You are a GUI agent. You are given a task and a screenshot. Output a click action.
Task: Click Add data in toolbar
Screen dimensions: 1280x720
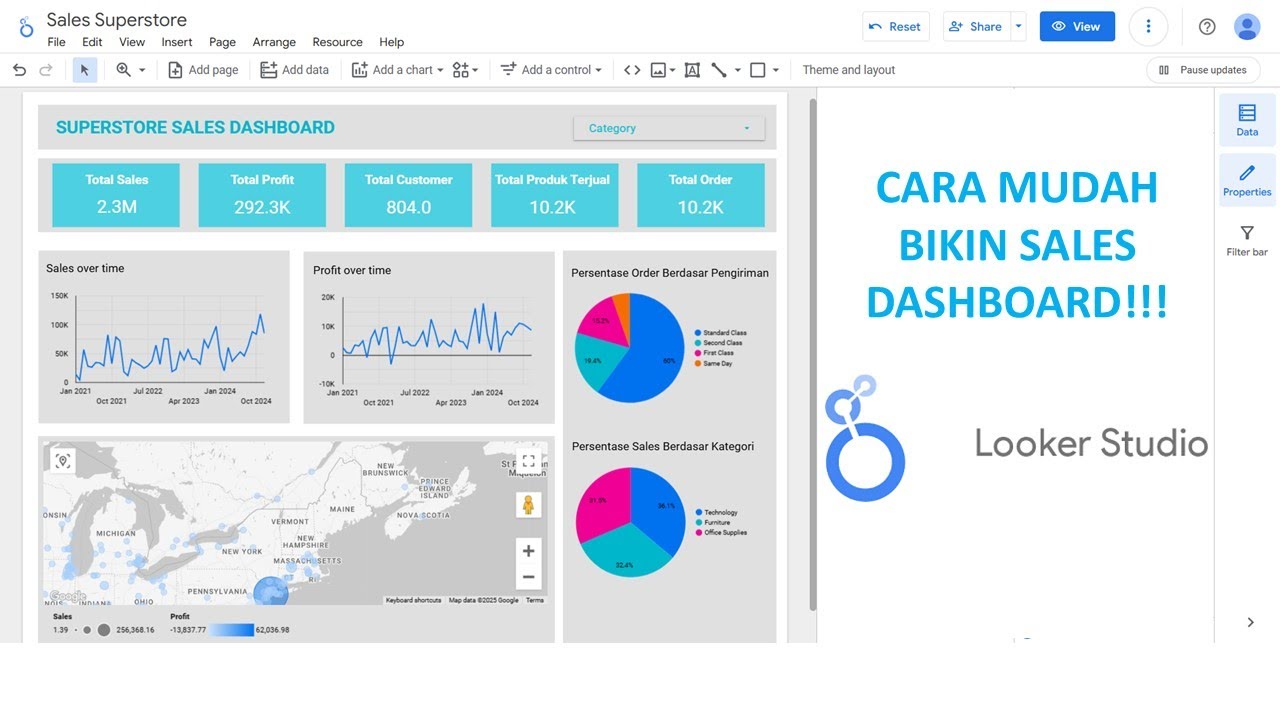coord(294,70)
